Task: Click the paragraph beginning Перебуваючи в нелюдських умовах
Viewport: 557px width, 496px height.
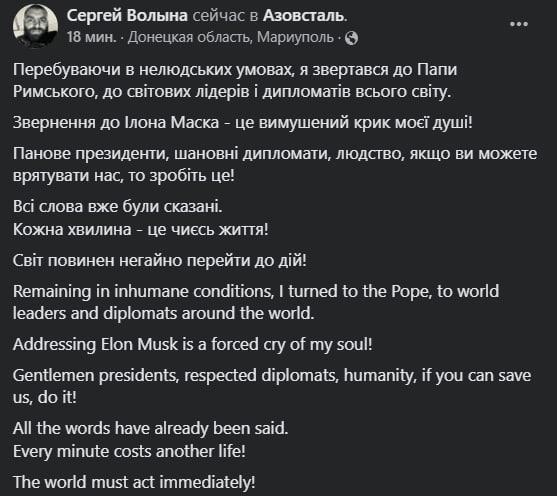Action: pyautogui.click(x=235, y=81)
